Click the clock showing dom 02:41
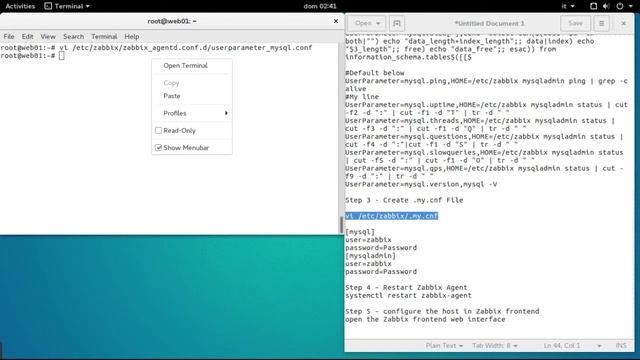 click(x=320, y=6)
